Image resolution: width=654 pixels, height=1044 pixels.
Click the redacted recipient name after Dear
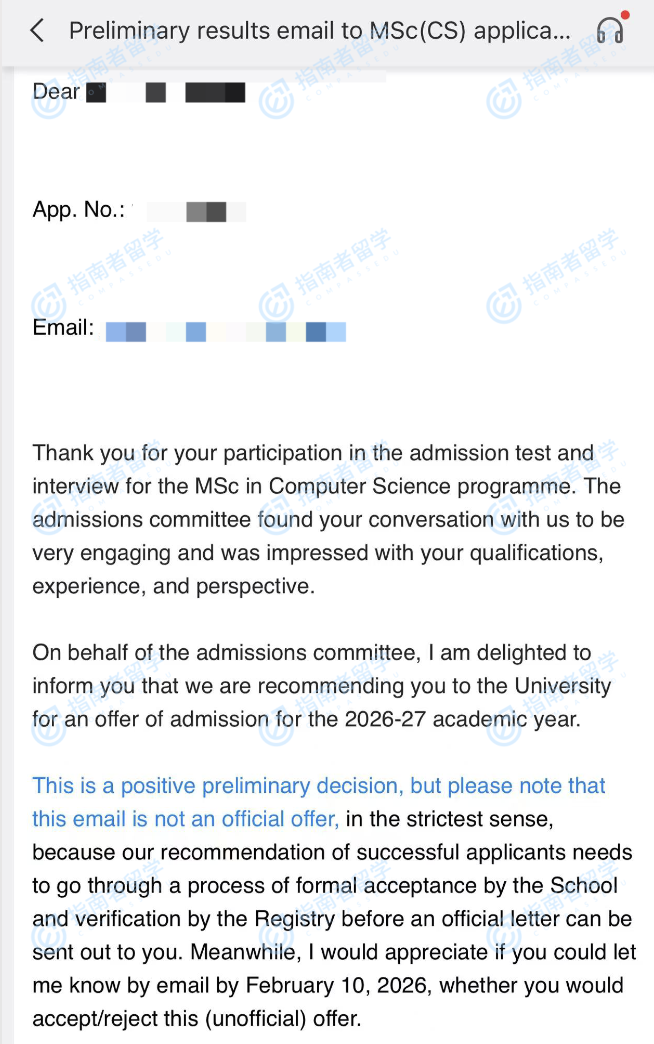coord(166,93)
